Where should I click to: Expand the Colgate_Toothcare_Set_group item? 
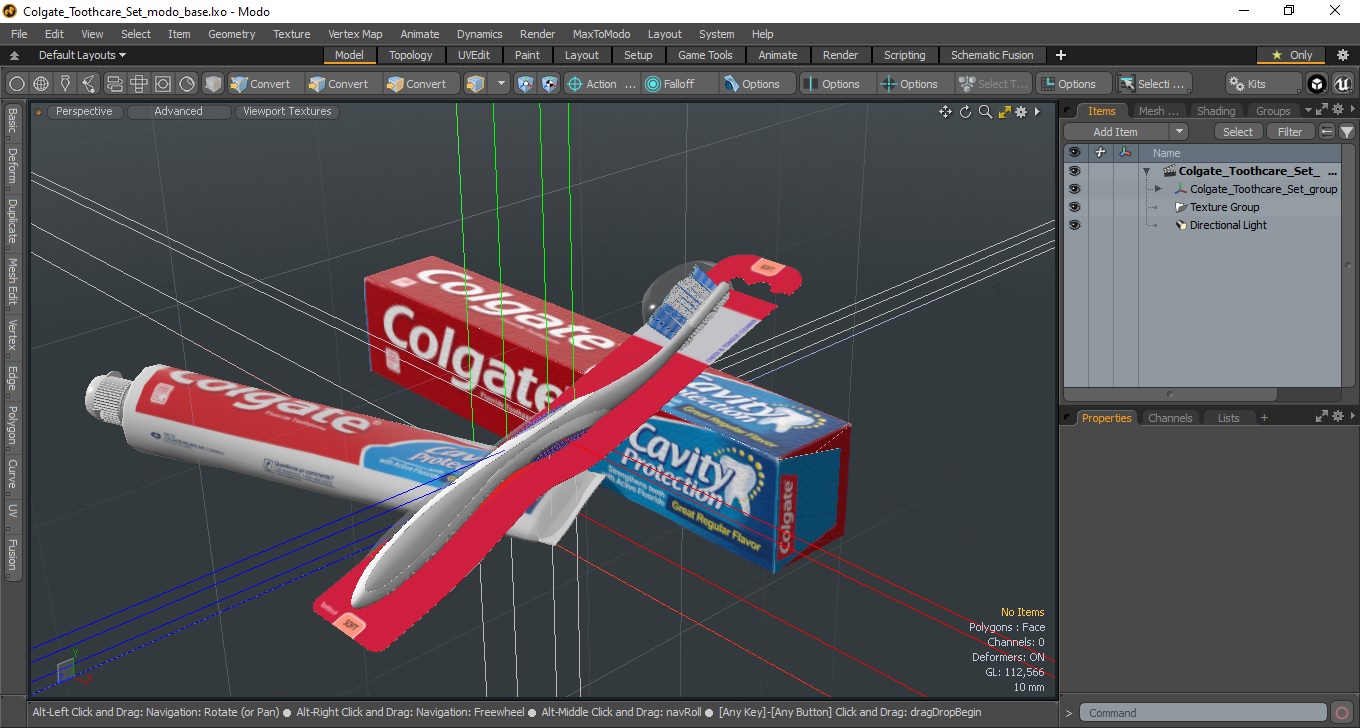pyautogui.click(x=1158, y=189)
